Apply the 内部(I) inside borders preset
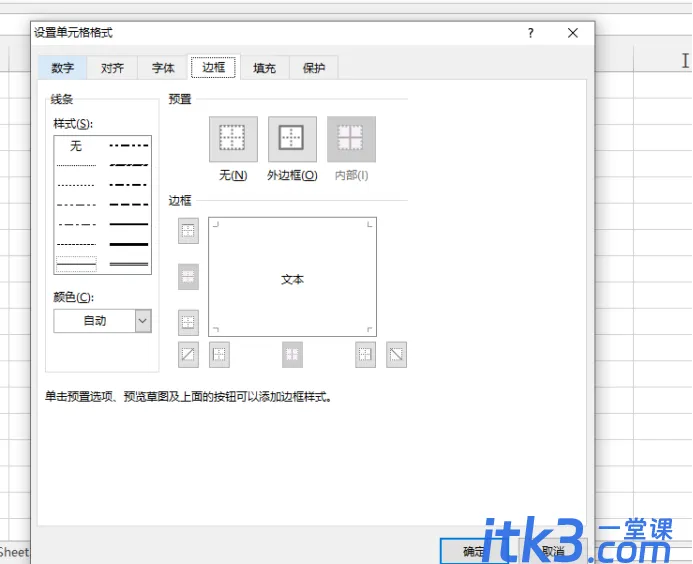Viewport: 693px width, 564px height. coord(351,139)
